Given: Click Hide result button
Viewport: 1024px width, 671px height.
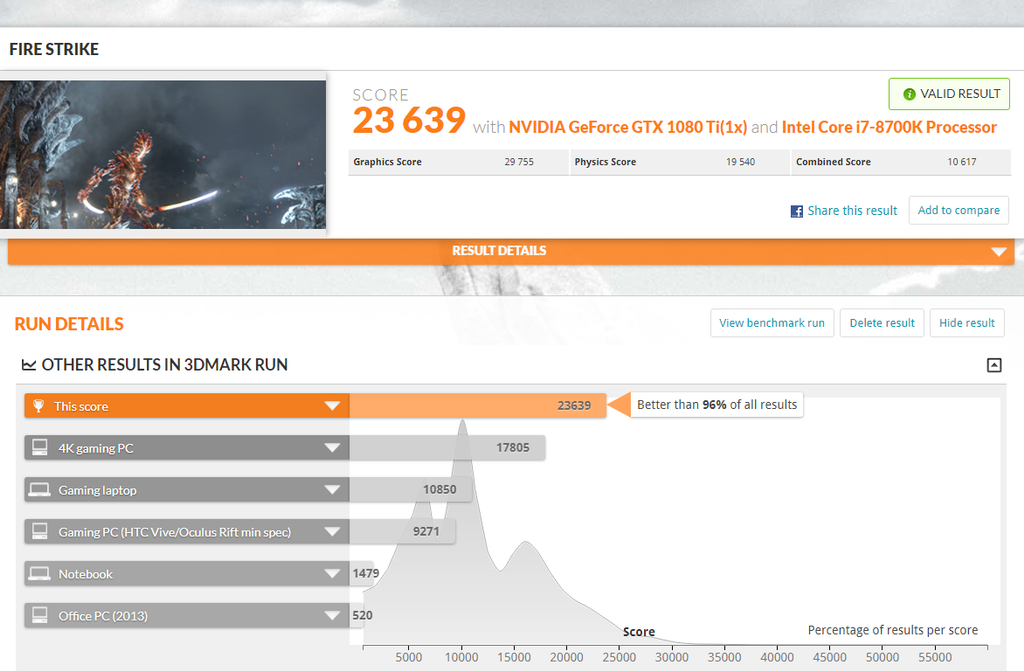Looking at the screenshot, I should [967, 323].
